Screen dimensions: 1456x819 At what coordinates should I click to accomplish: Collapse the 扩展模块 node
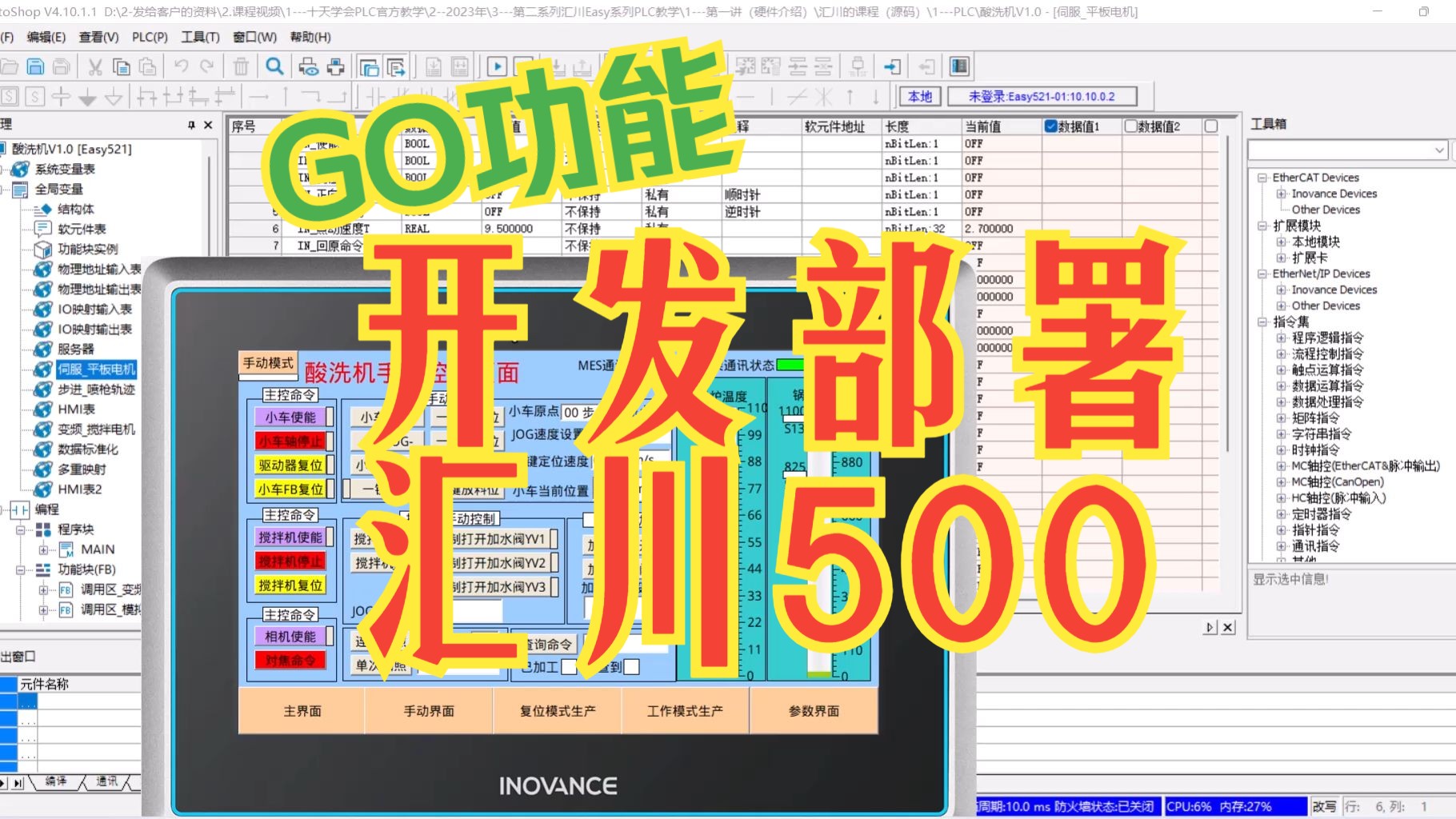pos(1262,226)
